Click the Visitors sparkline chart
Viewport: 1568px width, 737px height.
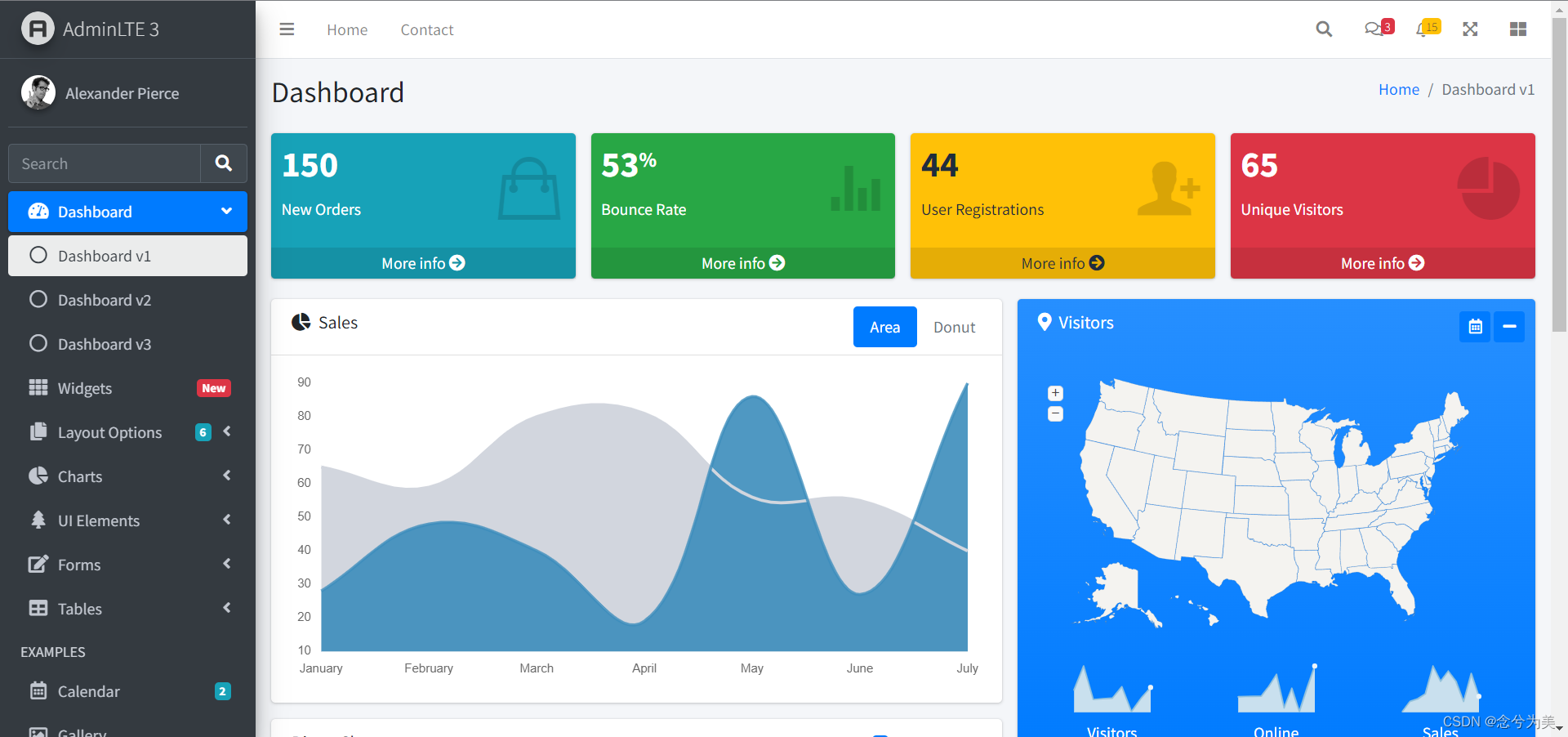[x=1112, y=689]
